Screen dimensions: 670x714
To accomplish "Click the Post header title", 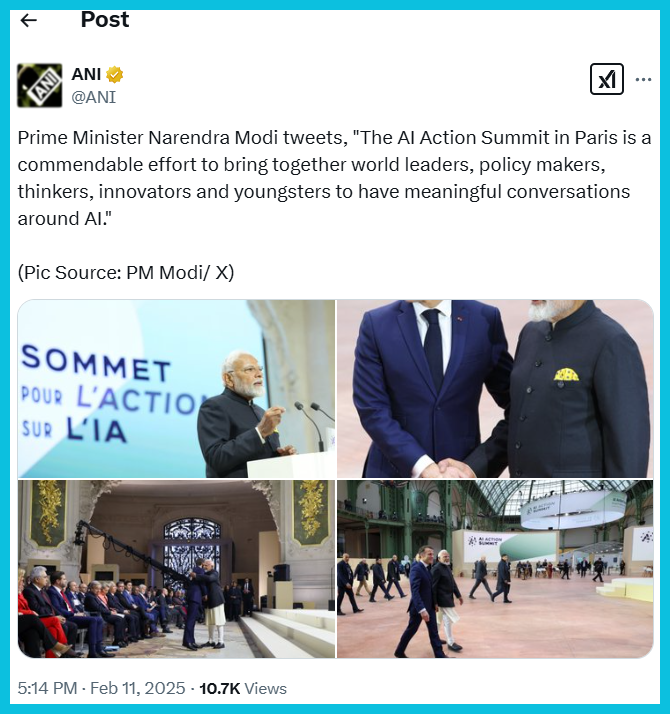I will pyautogui.click(x=105, y=20).
